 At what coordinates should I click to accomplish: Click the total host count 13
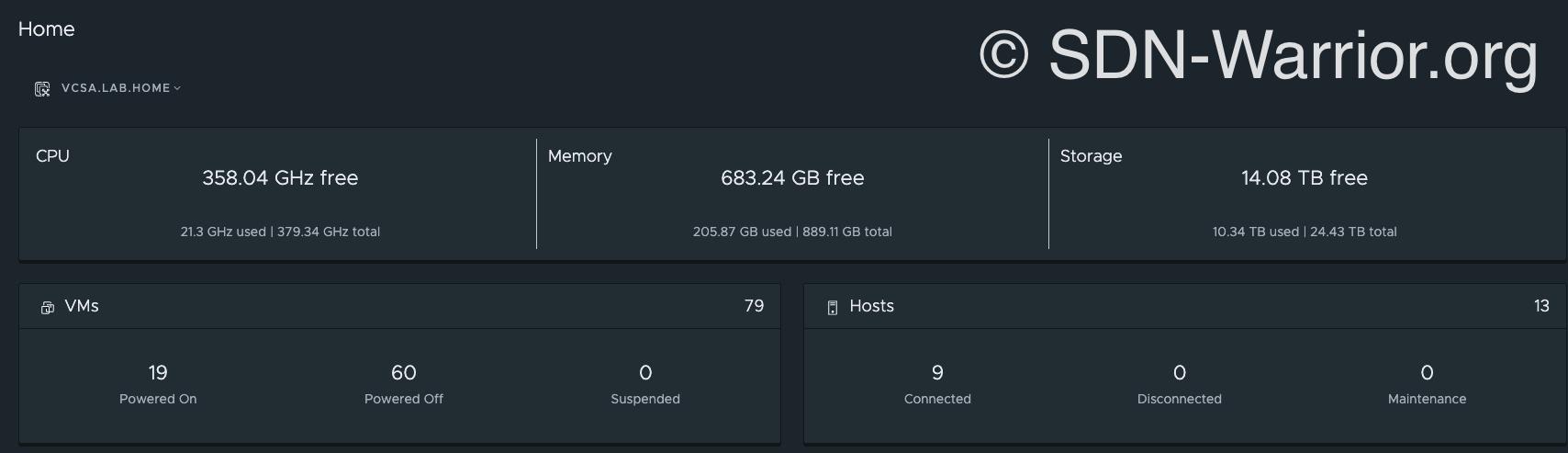coord(1540,307)
